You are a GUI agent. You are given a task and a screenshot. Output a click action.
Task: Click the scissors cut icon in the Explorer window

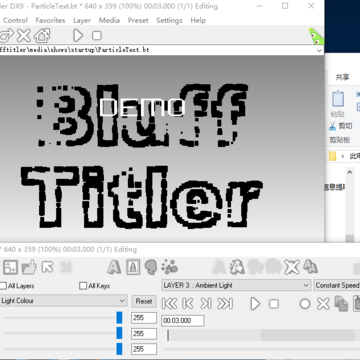[x=332, y=126]
